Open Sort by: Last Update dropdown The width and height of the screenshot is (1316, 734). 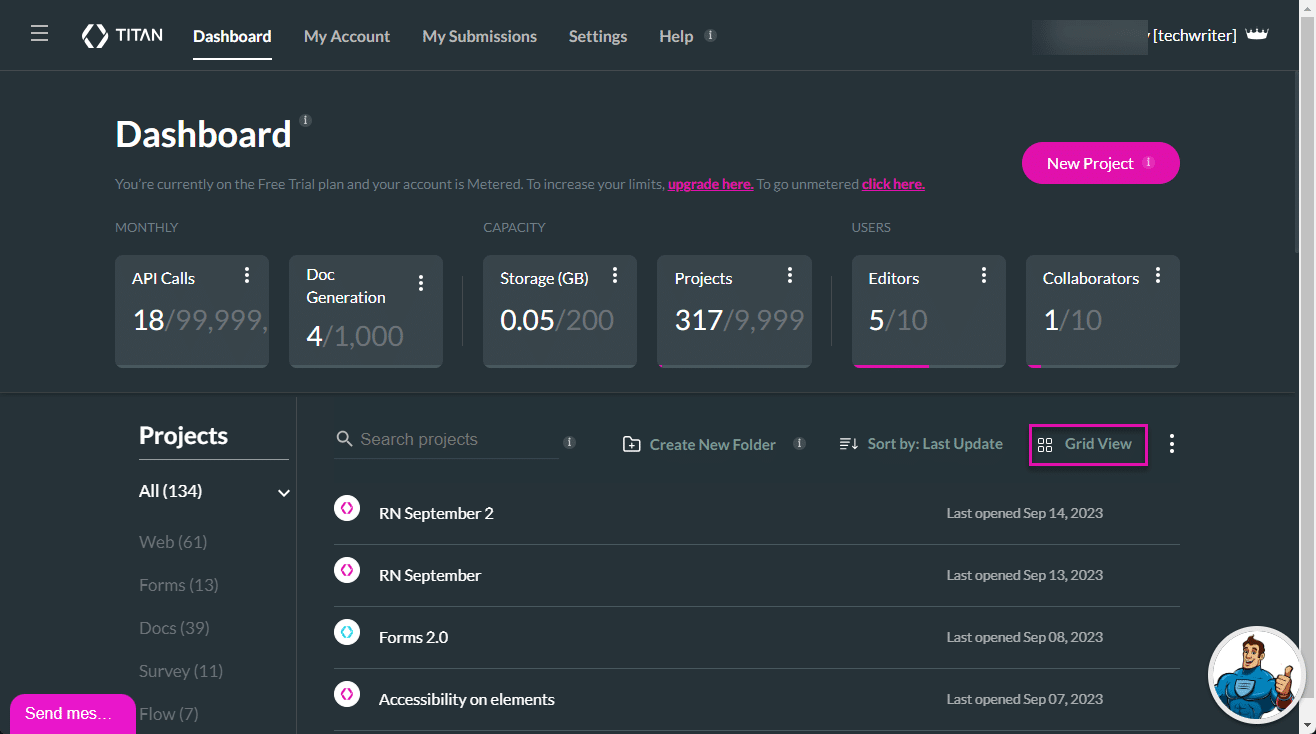tap(921, 444)
